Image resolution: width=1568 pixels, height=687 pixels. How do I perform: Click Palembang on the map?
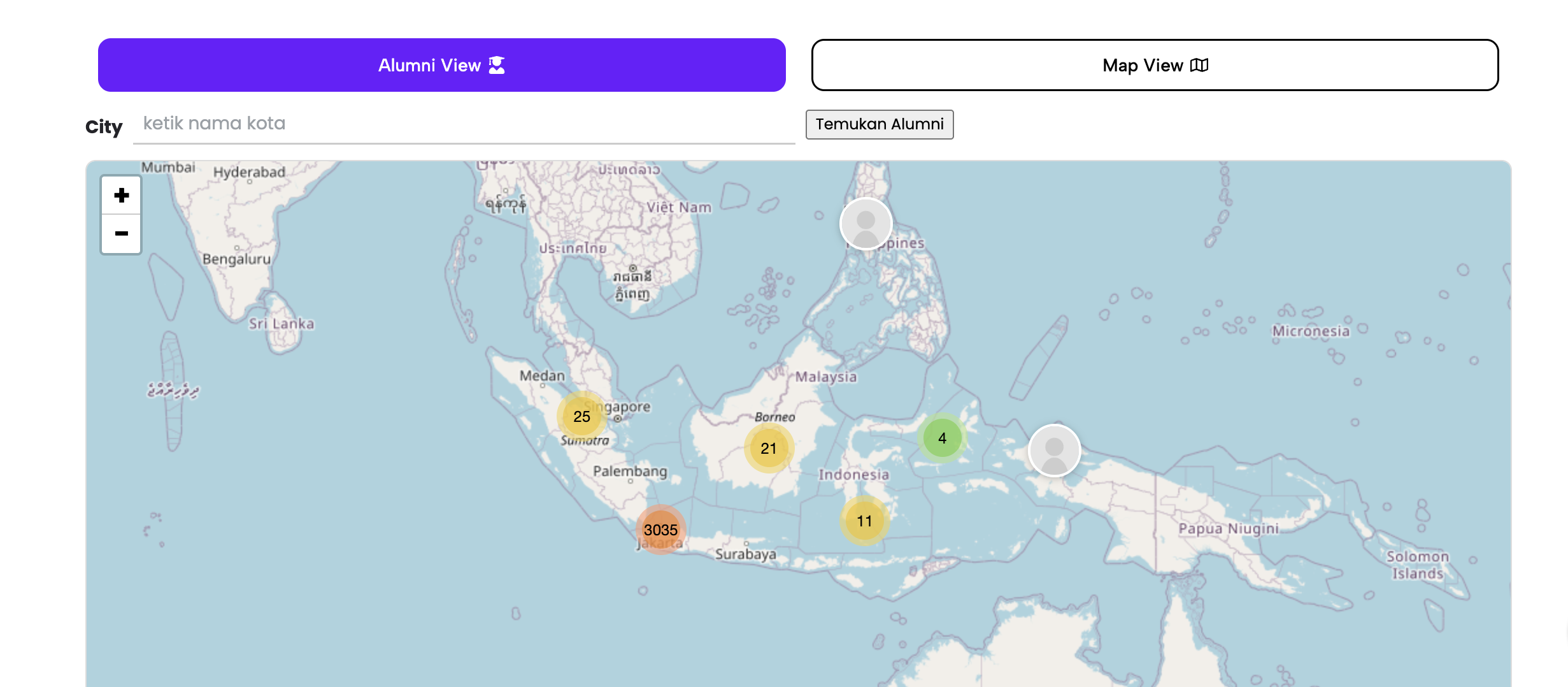point(630,471)
